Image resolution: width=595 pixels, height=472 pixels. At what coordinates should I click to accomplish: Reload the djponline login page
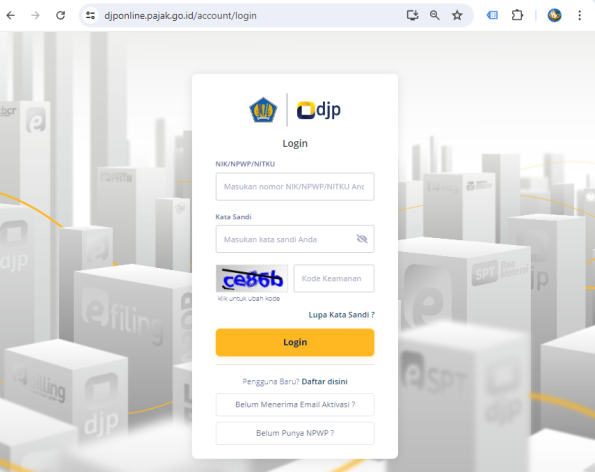tap(60, 16)
